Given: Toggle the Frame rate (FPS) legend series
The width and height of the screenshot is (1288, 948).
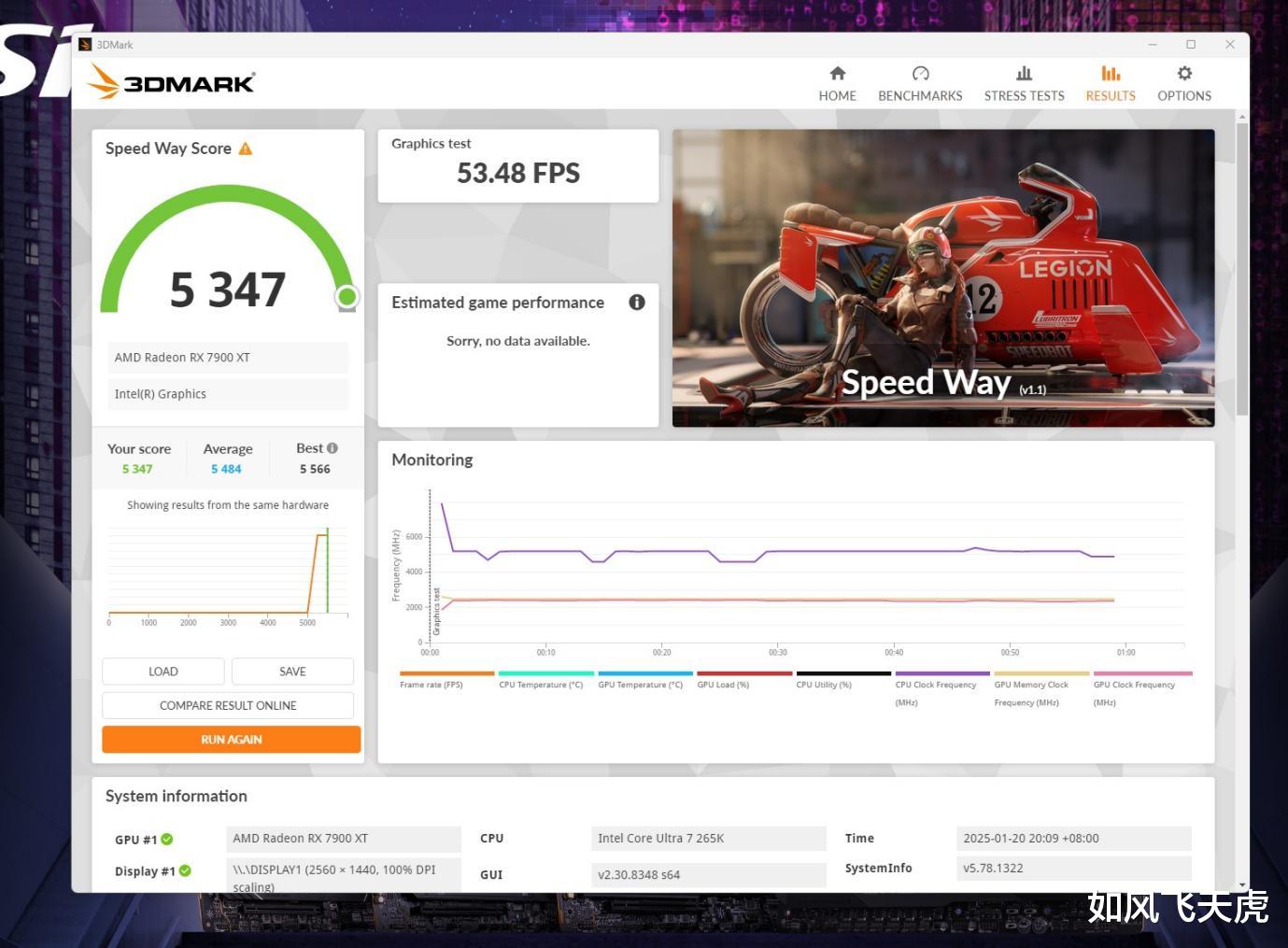Looking at the screenshot, I should 446,681.
